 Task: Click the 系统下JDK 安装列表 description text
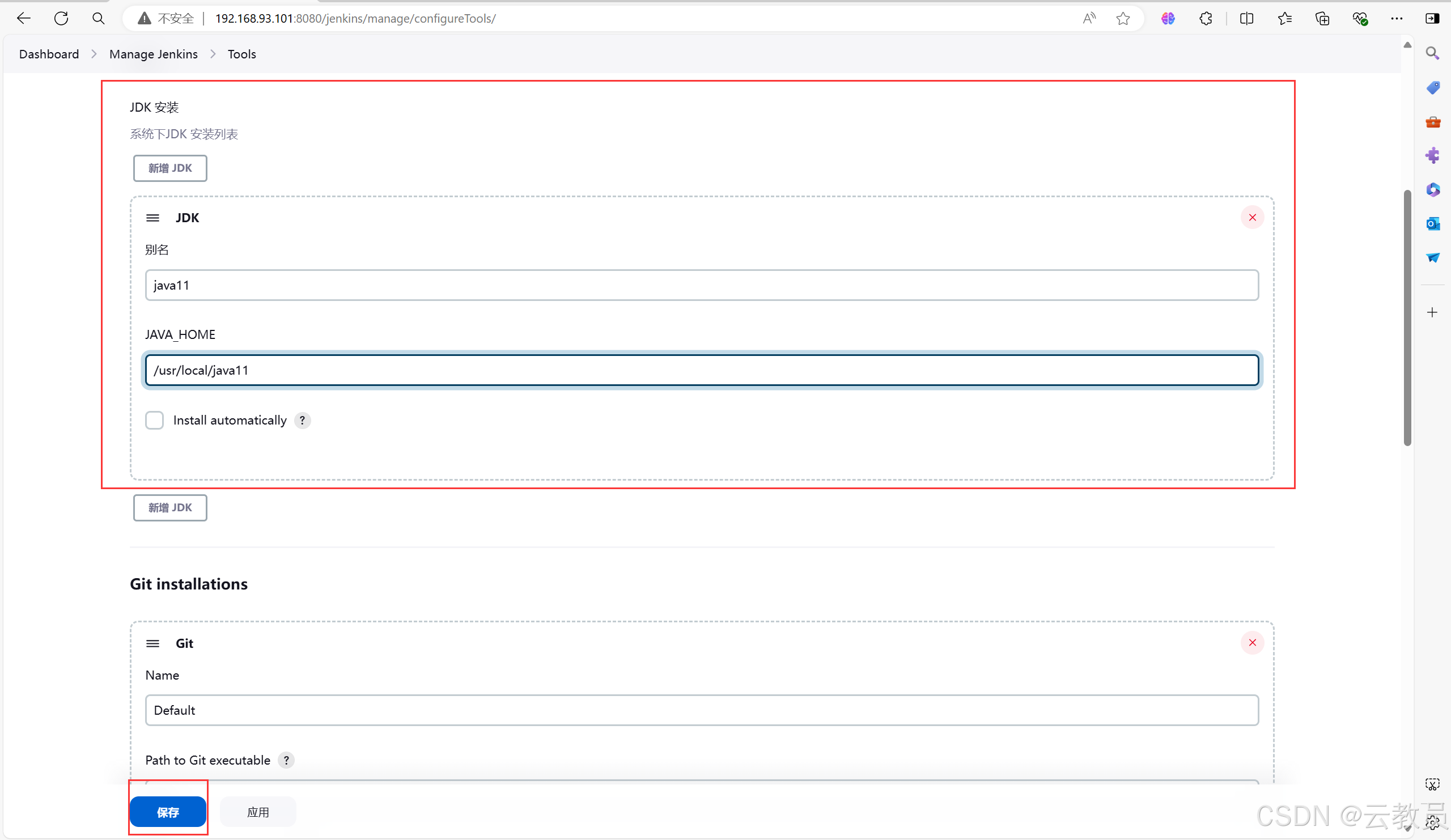point(184,134)
